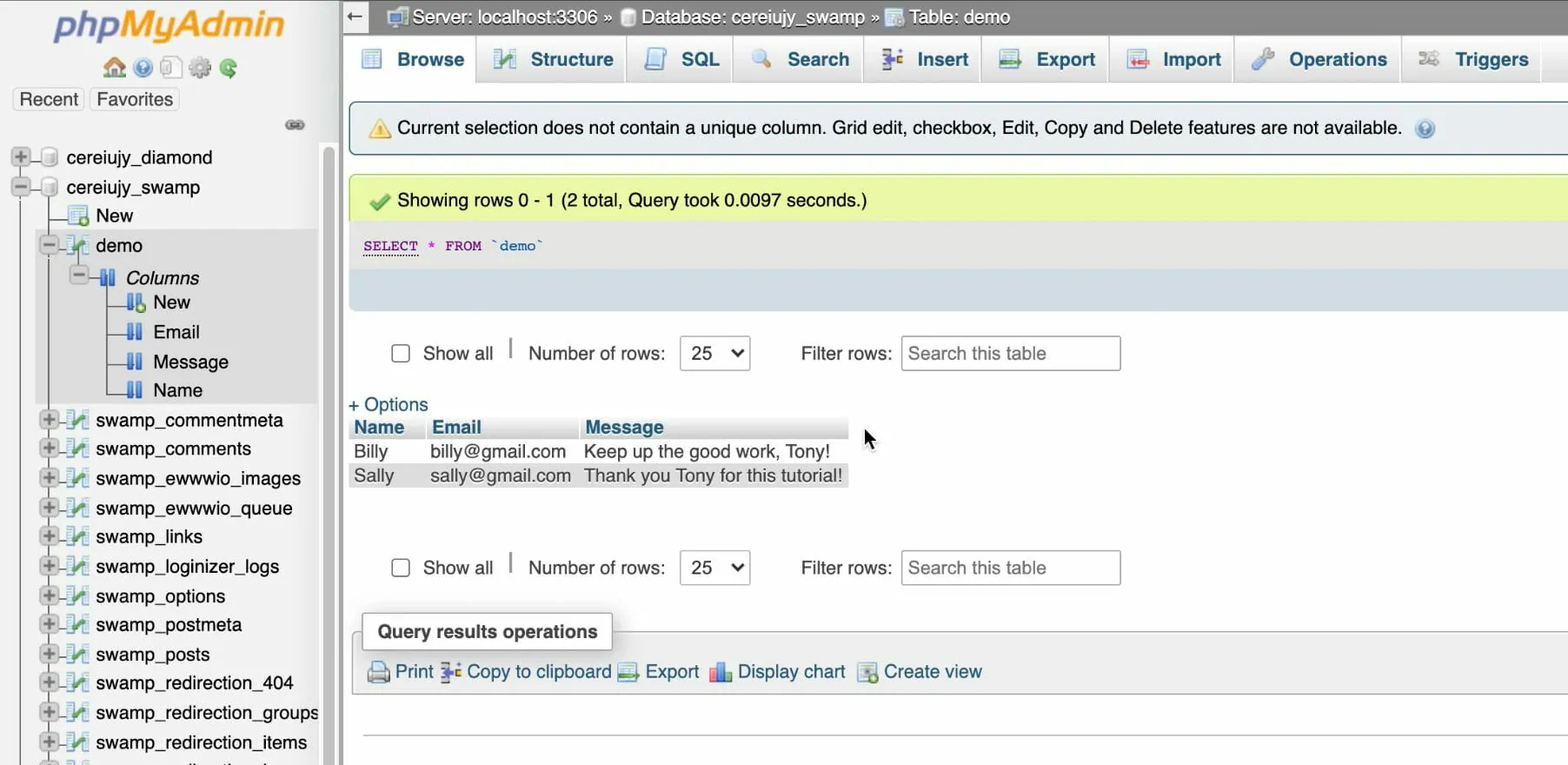Image resolution: width=1568 pixels, height=765 pixels.
Task: Click the upper Filter rows search field
Action: tap(1010, 354)
